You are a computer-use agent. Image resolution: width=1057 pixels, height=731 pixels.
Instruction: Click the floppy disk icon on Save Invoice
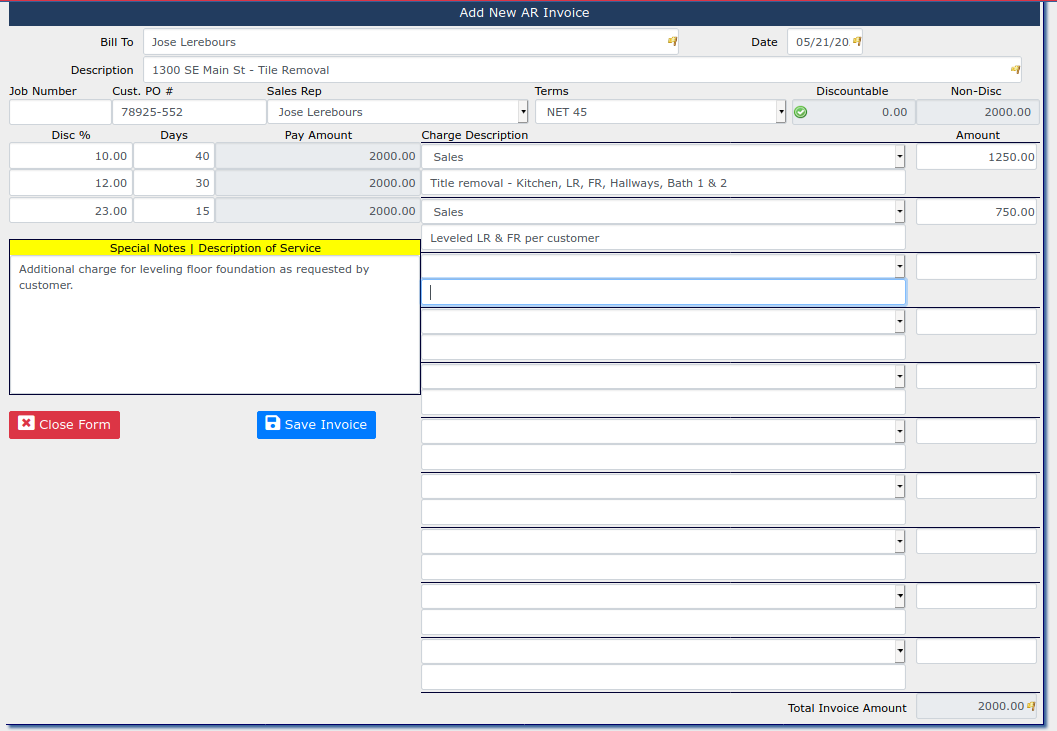coord(272,424)
